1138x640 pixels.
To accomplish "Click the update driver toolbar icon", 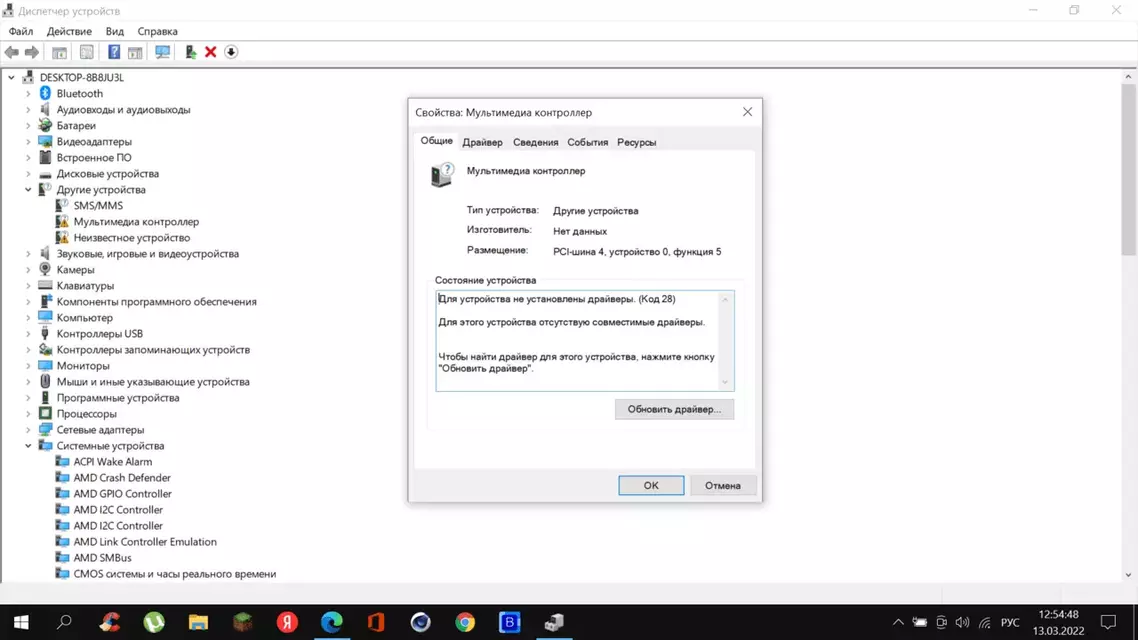I will (190, 52).
